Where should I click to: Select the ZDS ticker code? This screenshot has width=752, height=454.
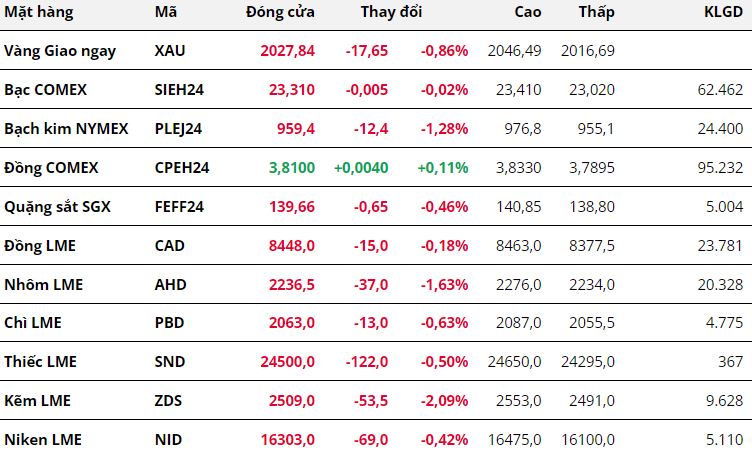(x=169, y=401)
